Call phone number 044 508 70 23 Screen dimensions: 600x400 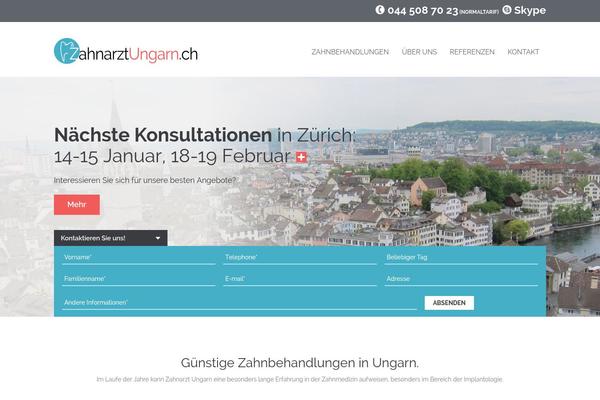point(422,11)
